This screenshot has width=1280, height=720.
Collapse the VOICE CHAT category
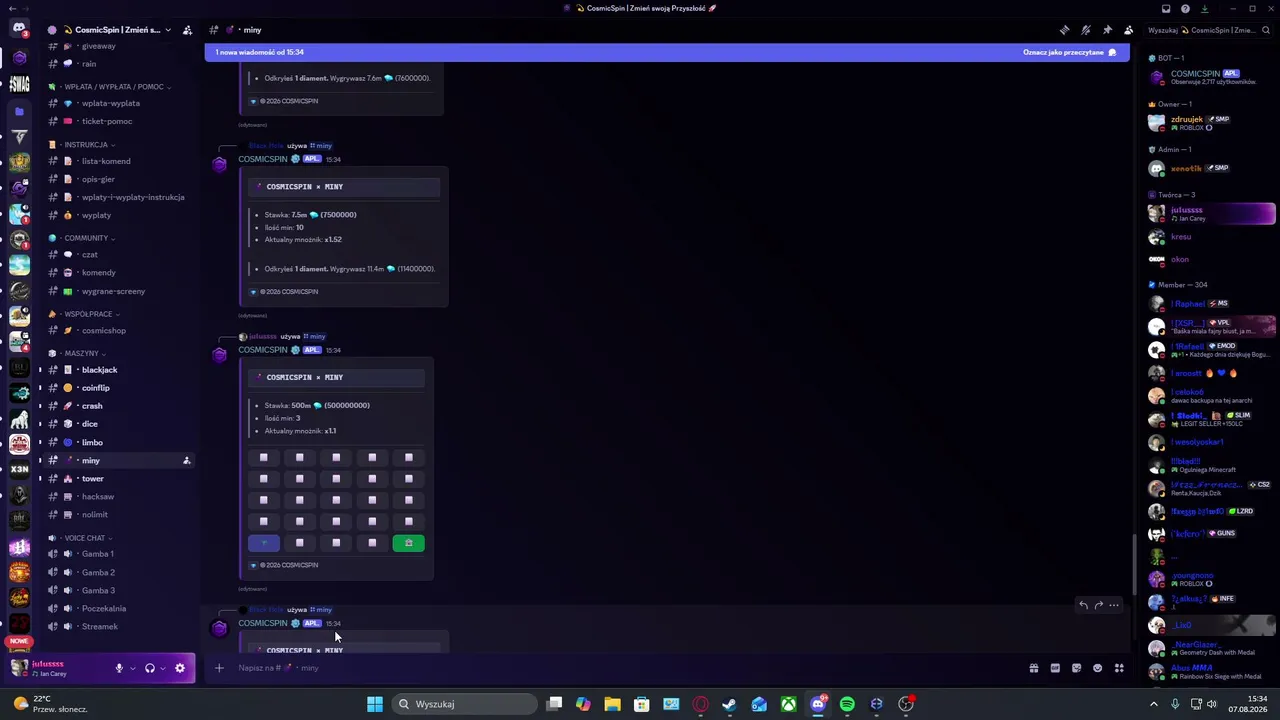pyautogui.click(x=80, y=538)
